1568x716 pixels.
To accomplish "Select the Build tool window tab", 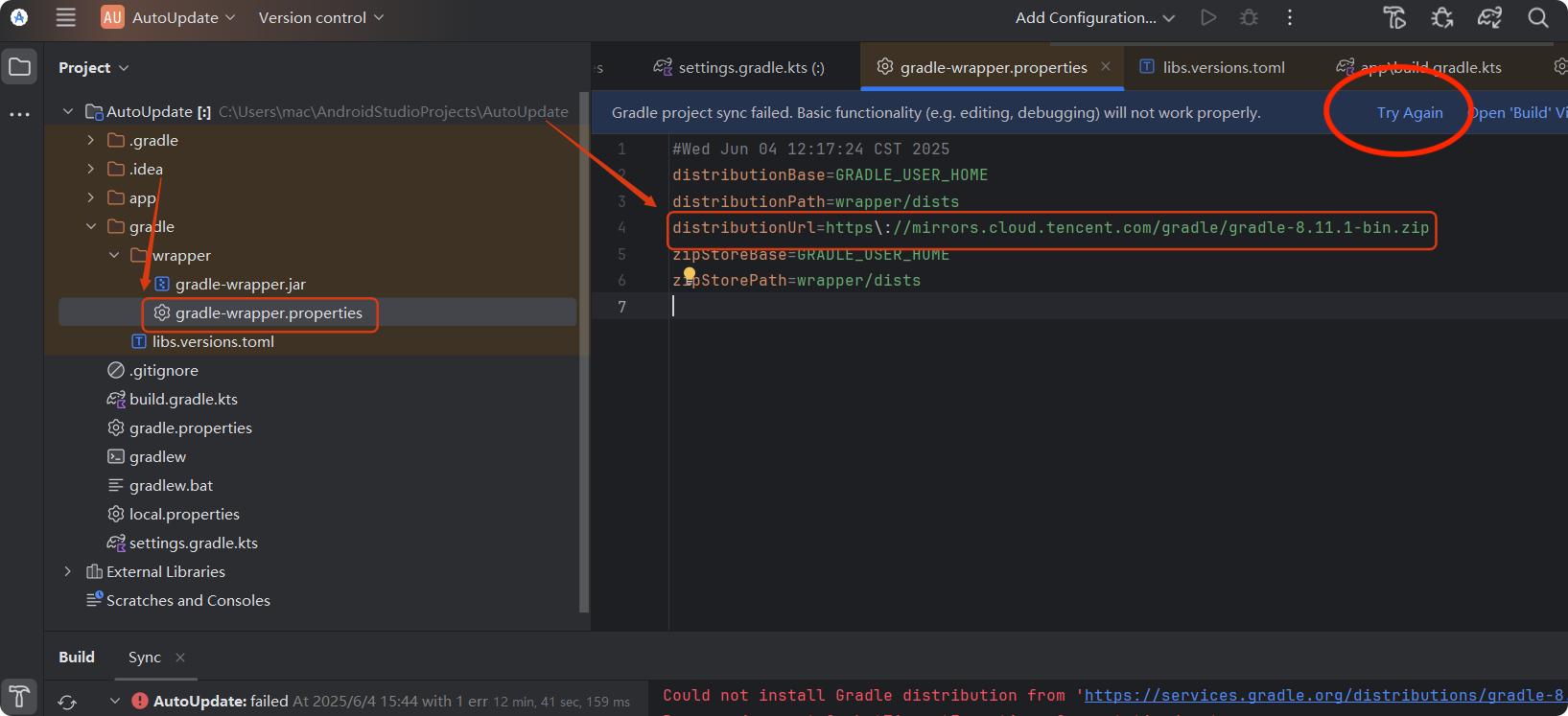I will click(x=77, y=657).
